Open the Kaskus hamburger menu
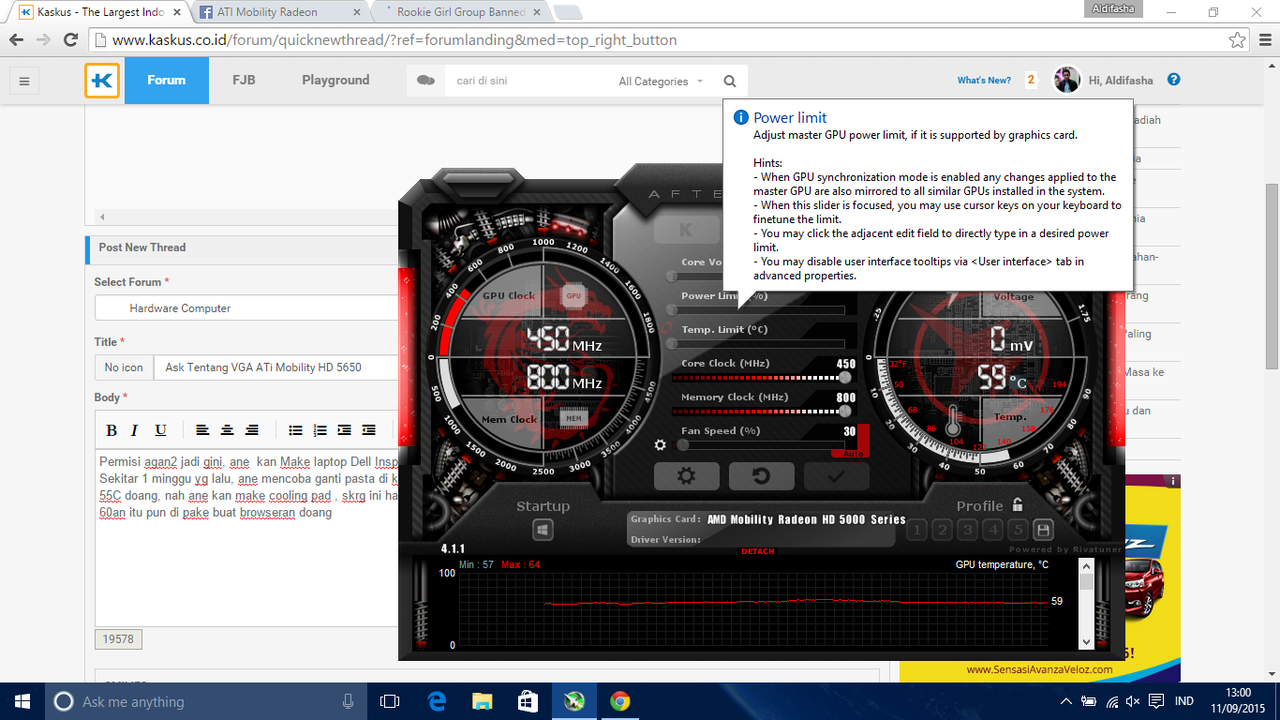 click(24, 81)
